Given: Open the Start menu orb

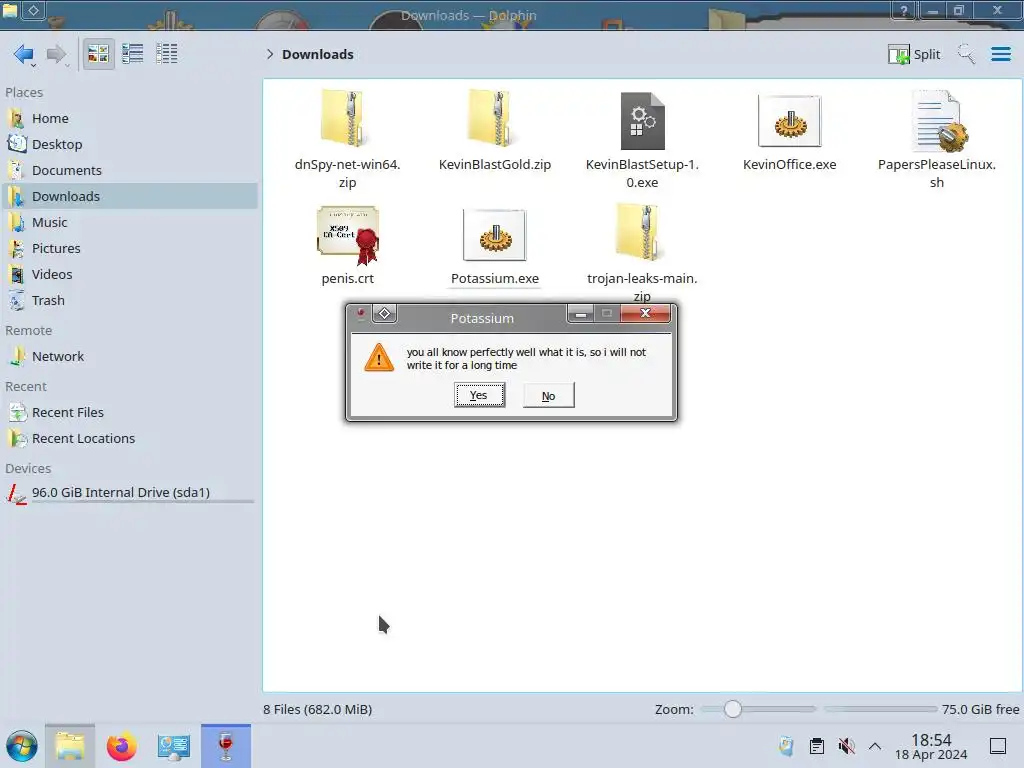Looking at the screenshot, I should [x=22, y=746].
